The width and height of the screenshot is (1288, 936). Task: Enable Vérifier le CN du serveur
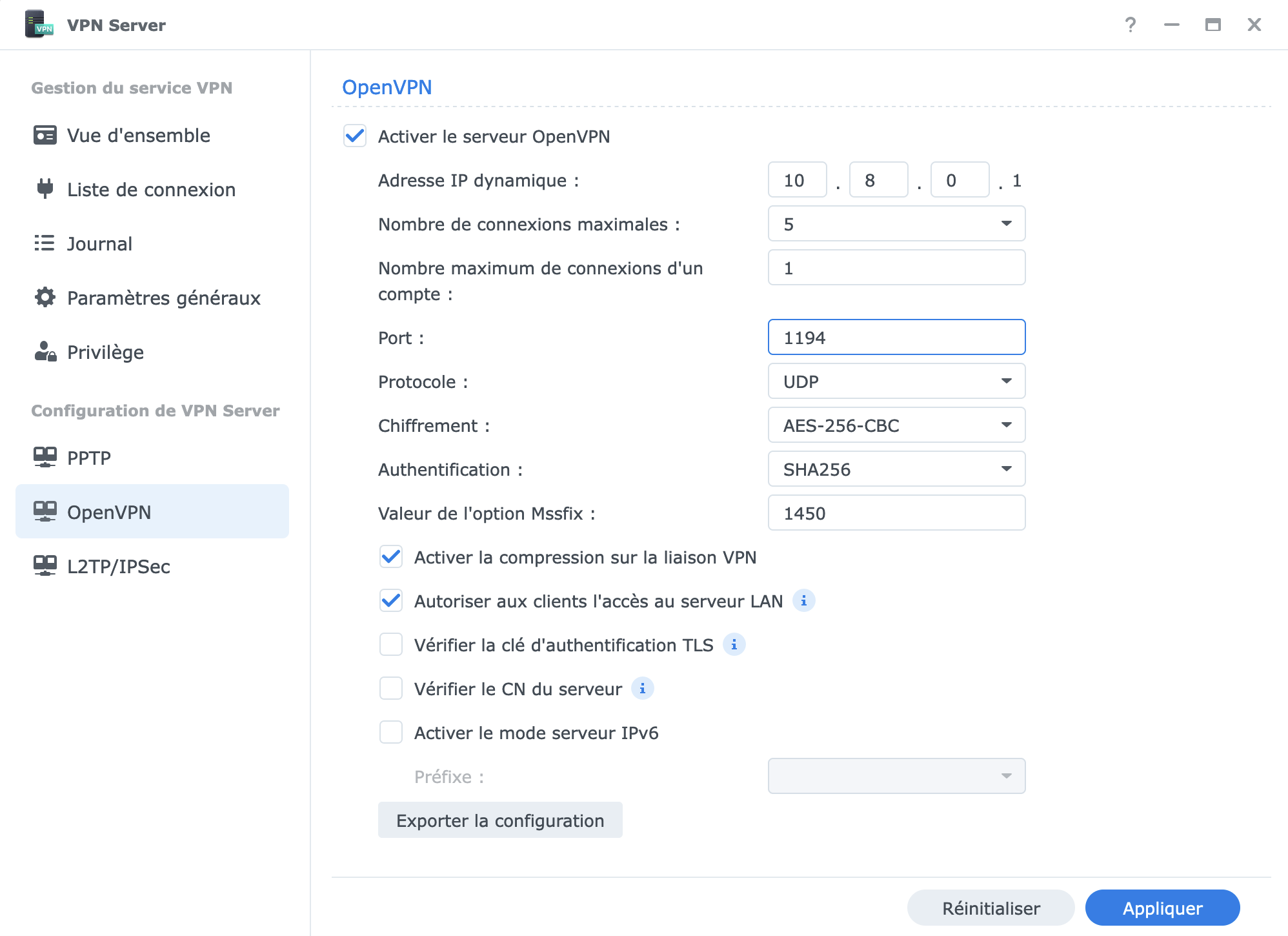[x=391, y=689]
